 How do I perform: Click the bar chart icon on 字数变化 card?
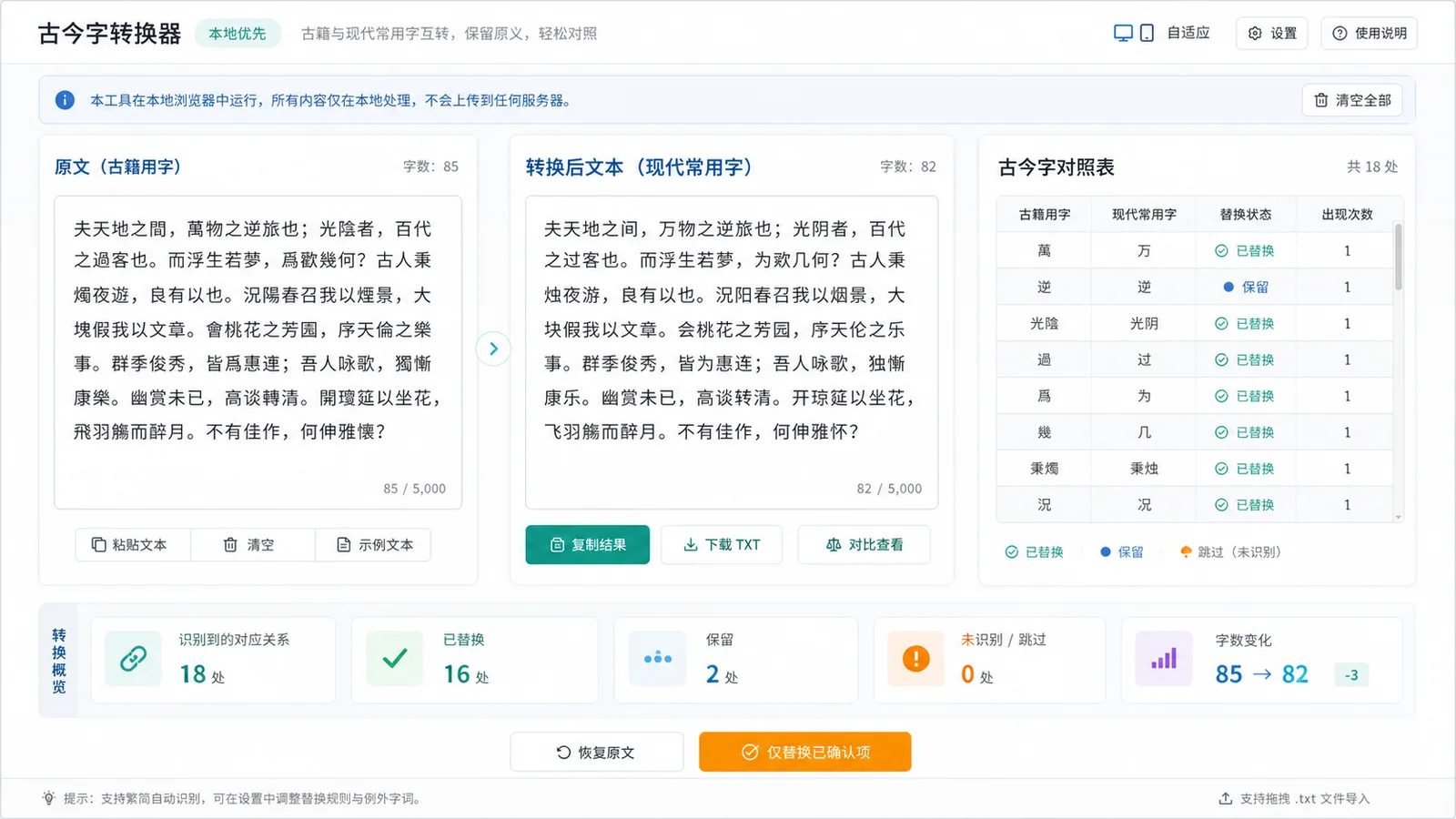1164,658
